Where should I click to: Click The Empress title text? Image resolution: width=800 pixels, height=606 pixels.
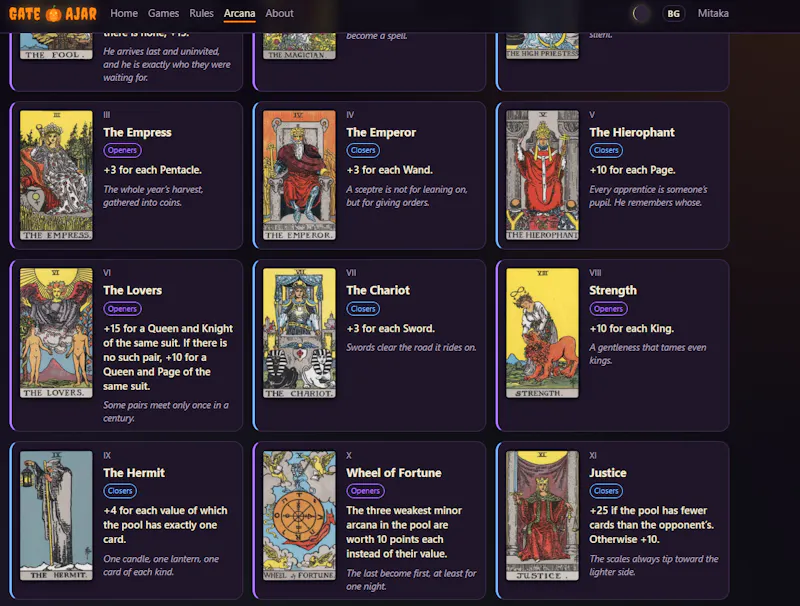(137, 133)
